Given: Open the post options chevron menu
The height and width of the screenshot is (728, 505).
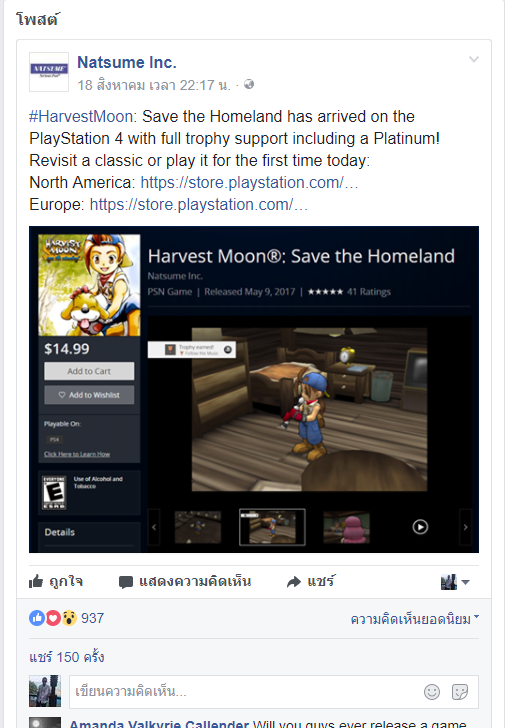Looking at the screenshot, I should pos(473,59).
